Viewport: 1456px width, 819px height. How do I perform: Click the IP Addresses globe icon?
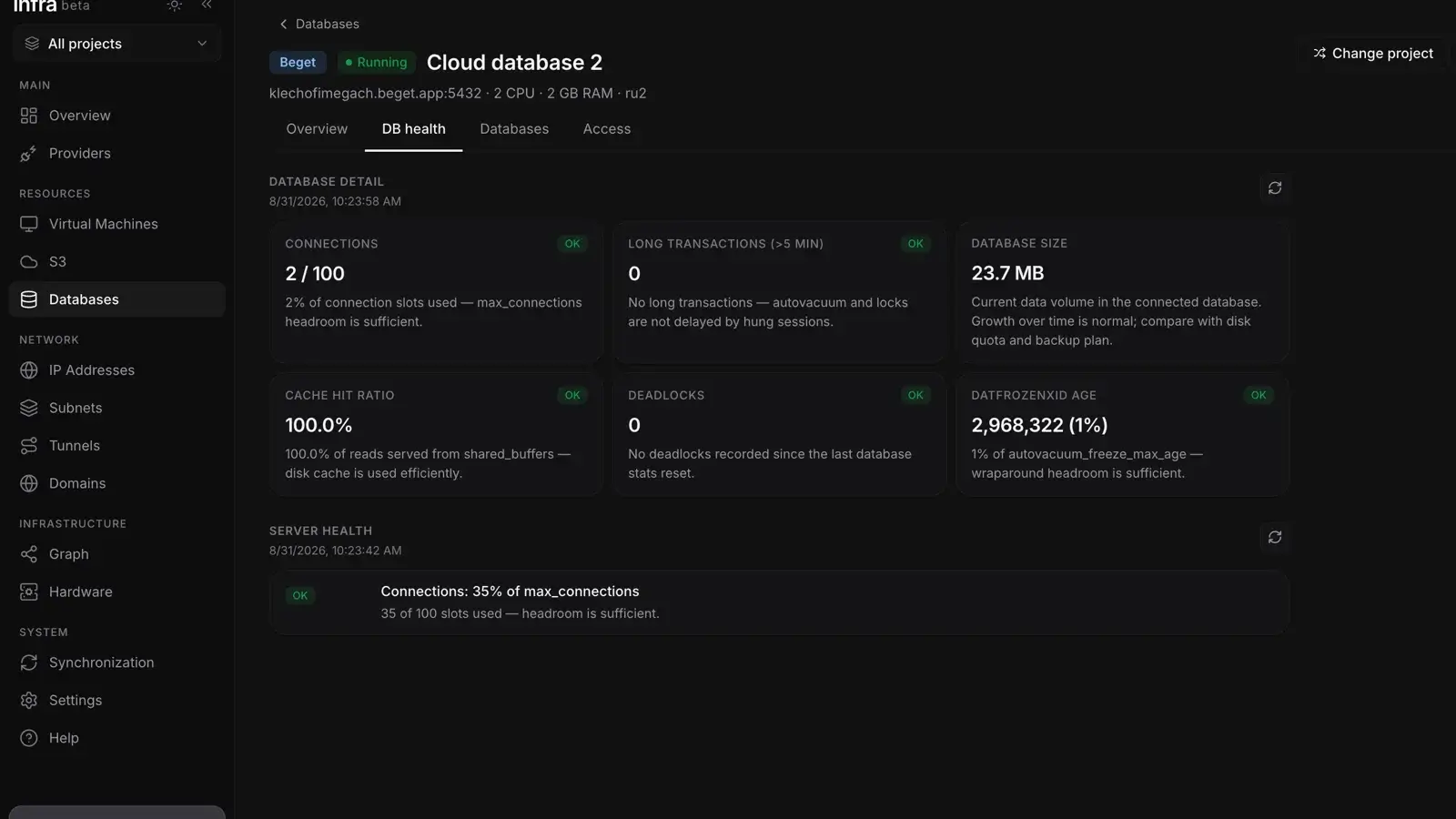pyautogui.click(x=29, y=370)
